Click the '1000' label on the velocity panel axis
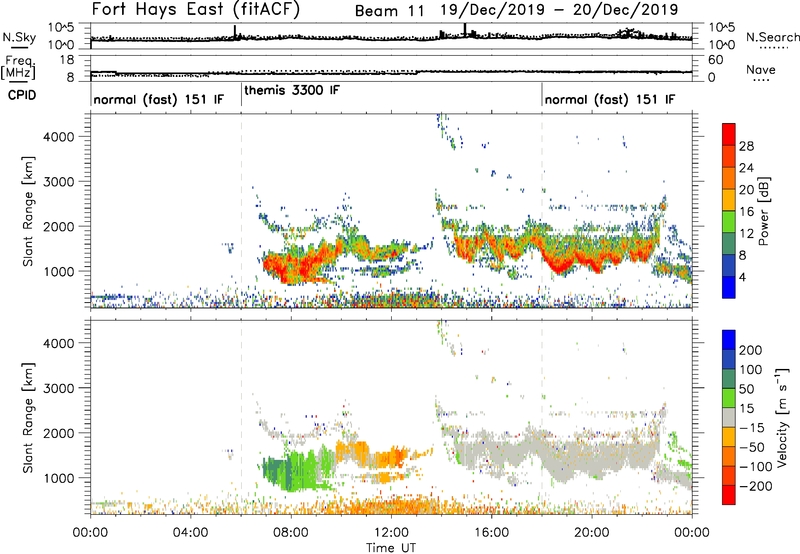 58,478
